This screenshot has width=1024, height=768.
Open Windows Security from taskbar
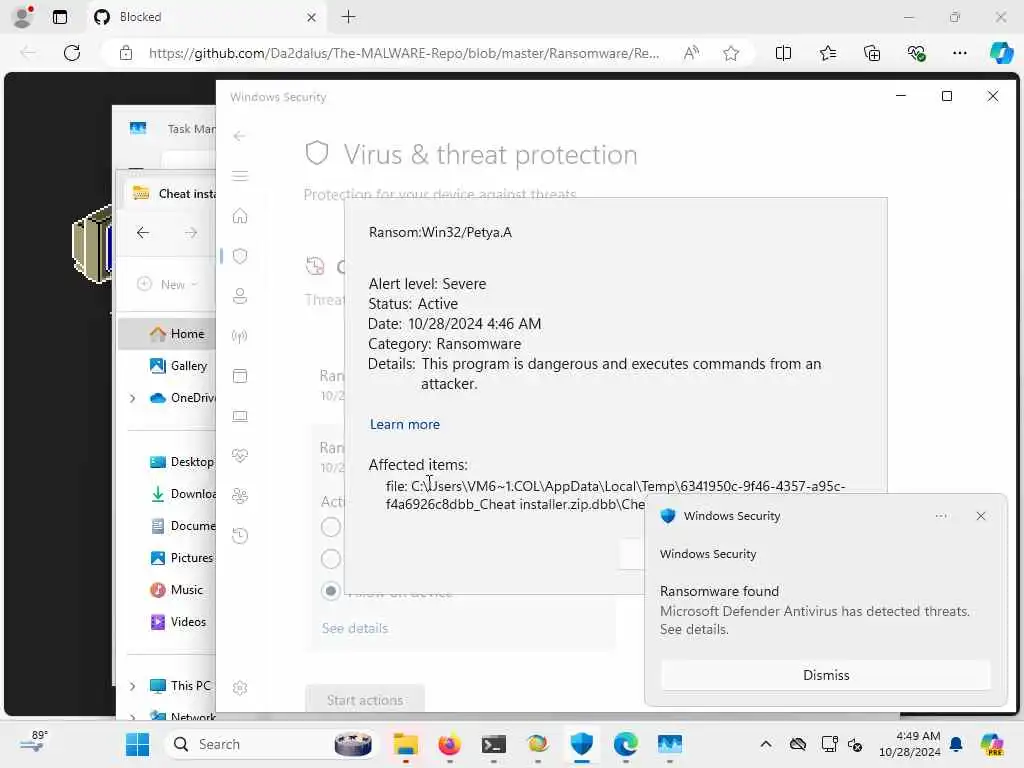tap(581, 744)
